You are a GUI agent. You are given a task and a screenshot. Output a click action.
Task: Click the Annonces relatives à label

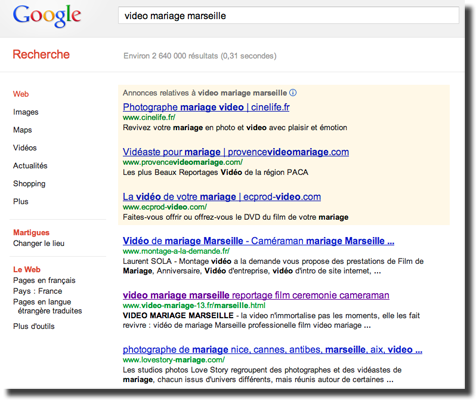[205, 93]
